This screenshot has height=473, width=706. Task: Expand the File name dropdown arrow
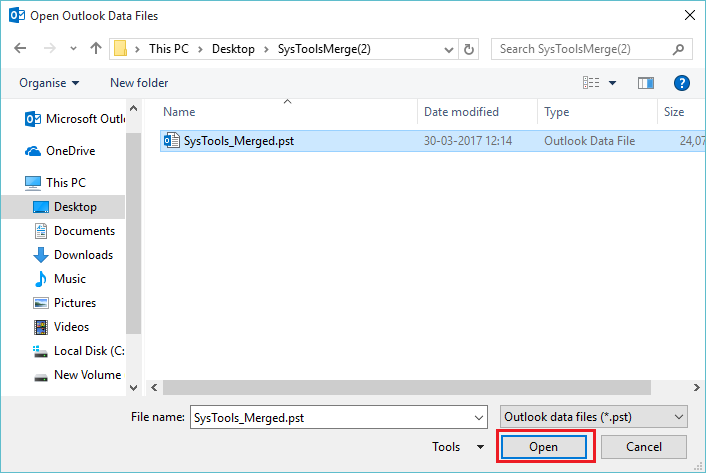[479, 418]
